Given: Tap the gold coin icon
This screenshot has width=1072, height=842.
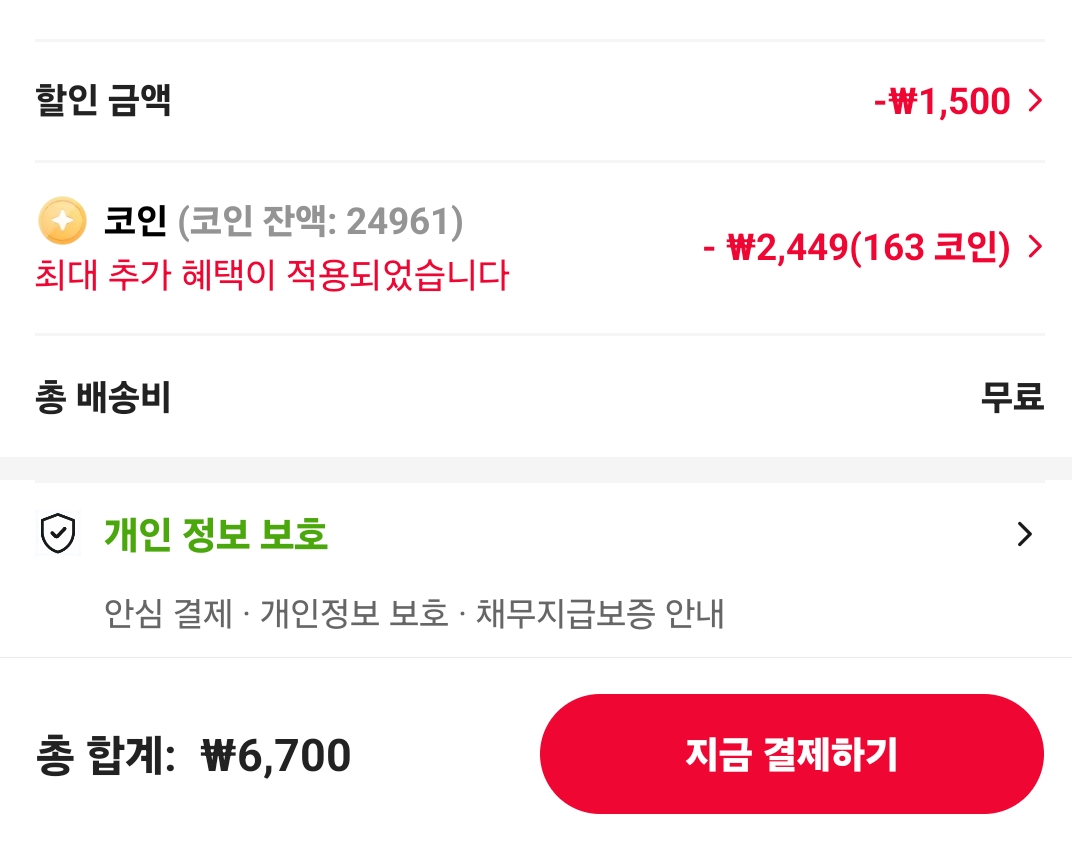Looking at the screenshot, I should pyautogui.click(x=62, y=221).
